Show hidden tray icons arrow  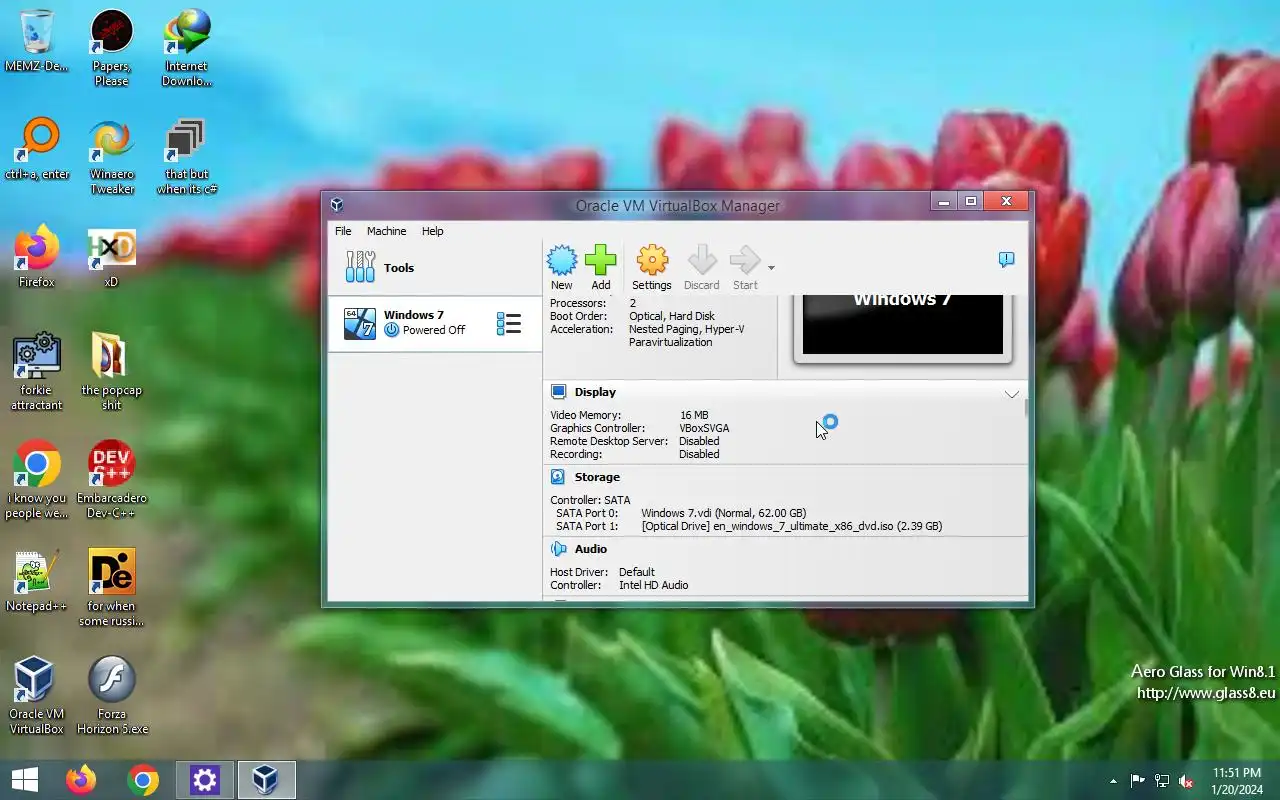click(x=1113, y=781)
